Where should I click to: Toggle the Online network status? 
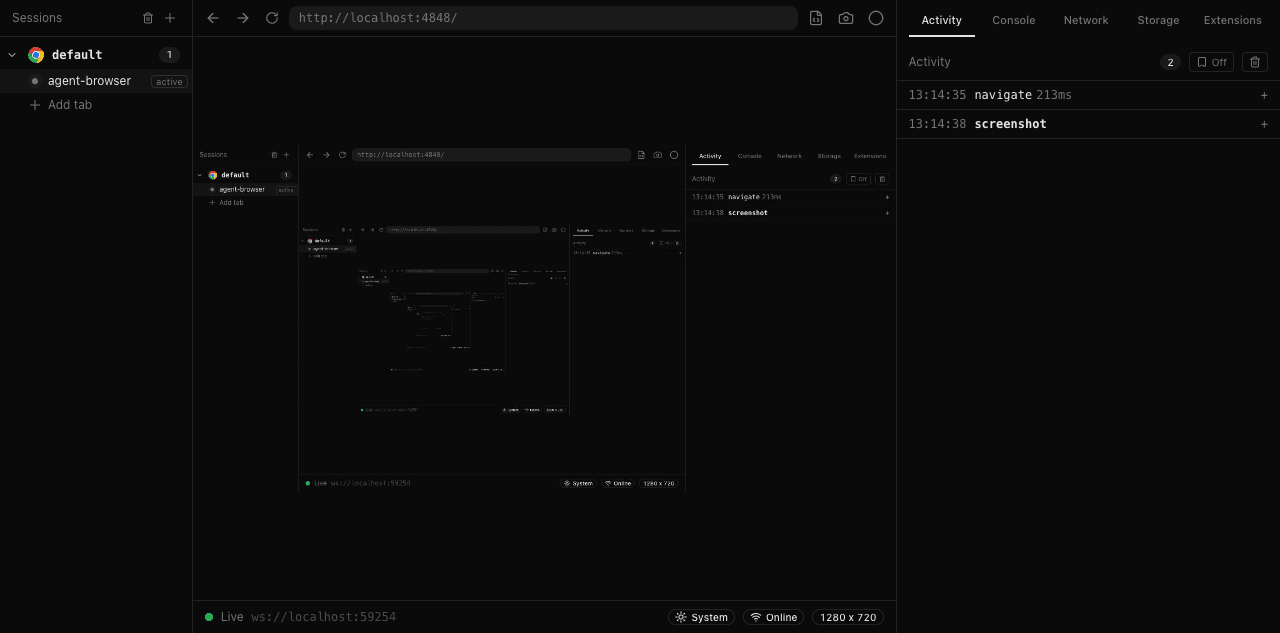(773, 617)
